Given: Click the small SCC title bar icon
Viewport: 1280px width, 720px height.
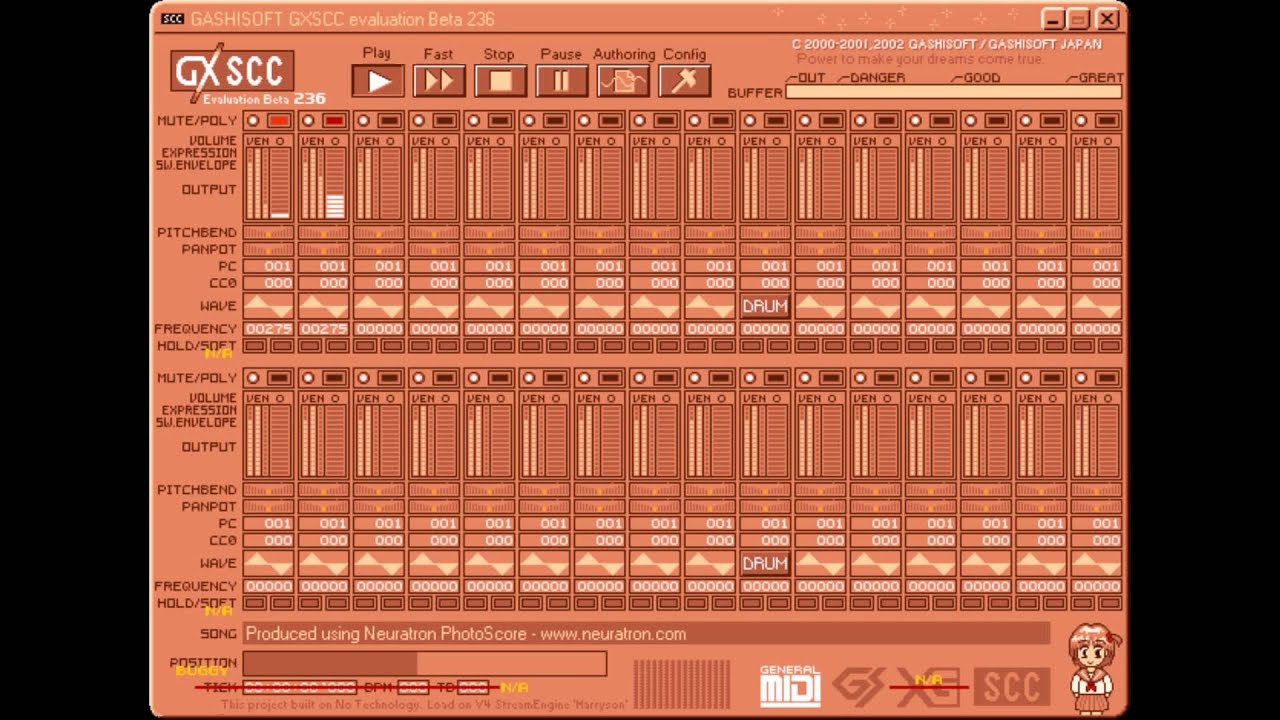Looking at the screenshot, I should tap(172, 18).
